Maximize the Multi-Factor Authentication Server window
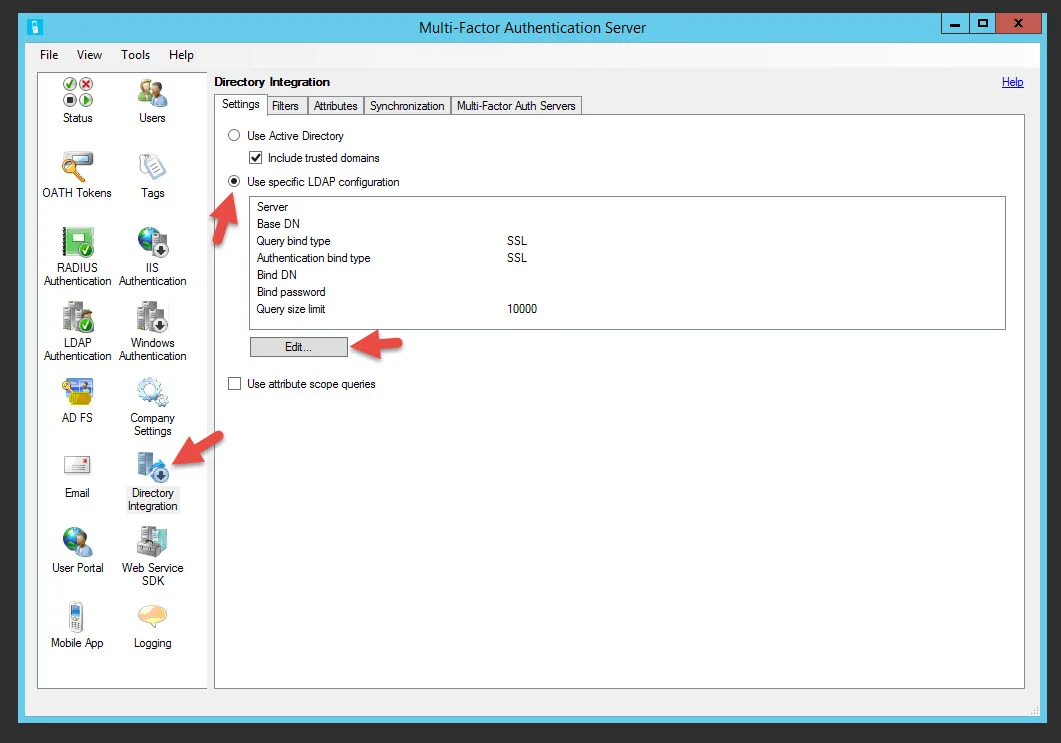 point(983,24)
